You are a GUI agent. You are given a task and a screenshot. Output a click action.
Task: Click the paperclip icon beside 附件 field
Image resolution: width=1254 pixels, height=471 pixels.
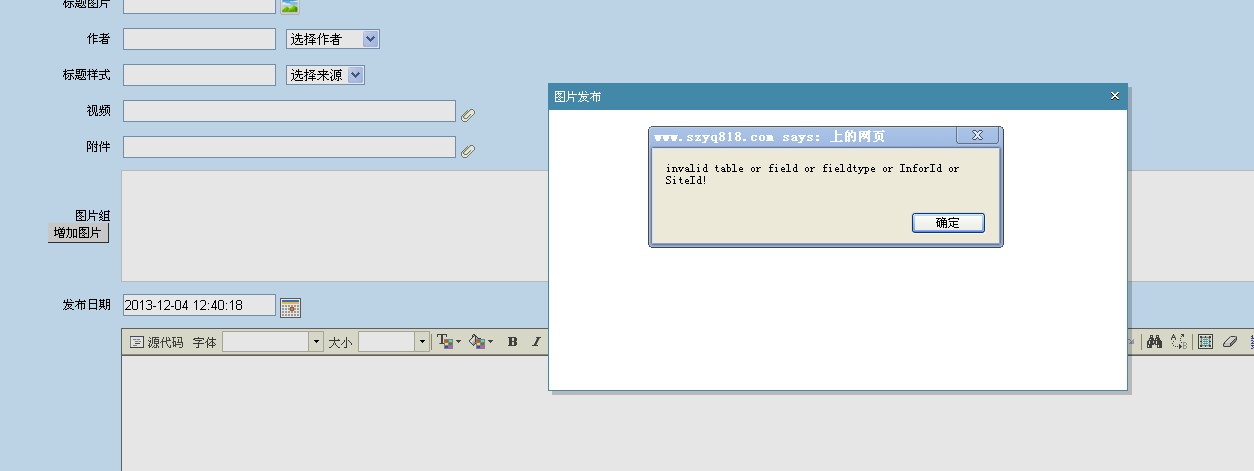(467, 150)
